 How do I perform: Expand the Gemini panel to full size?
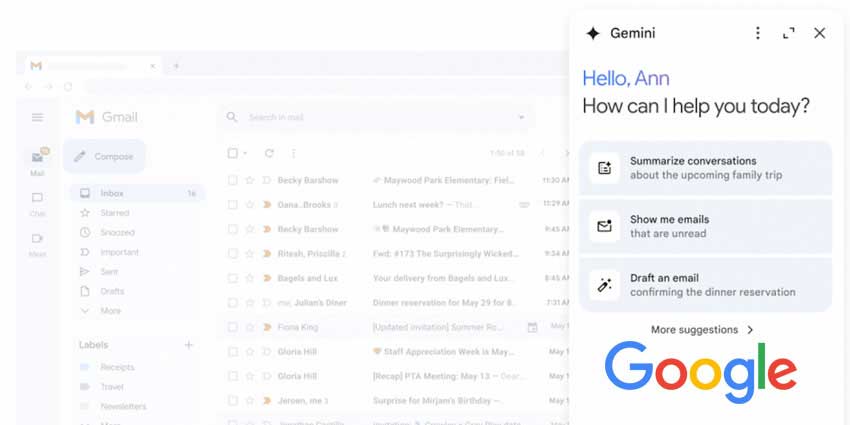pyautogui.click(x=788, y=33)
